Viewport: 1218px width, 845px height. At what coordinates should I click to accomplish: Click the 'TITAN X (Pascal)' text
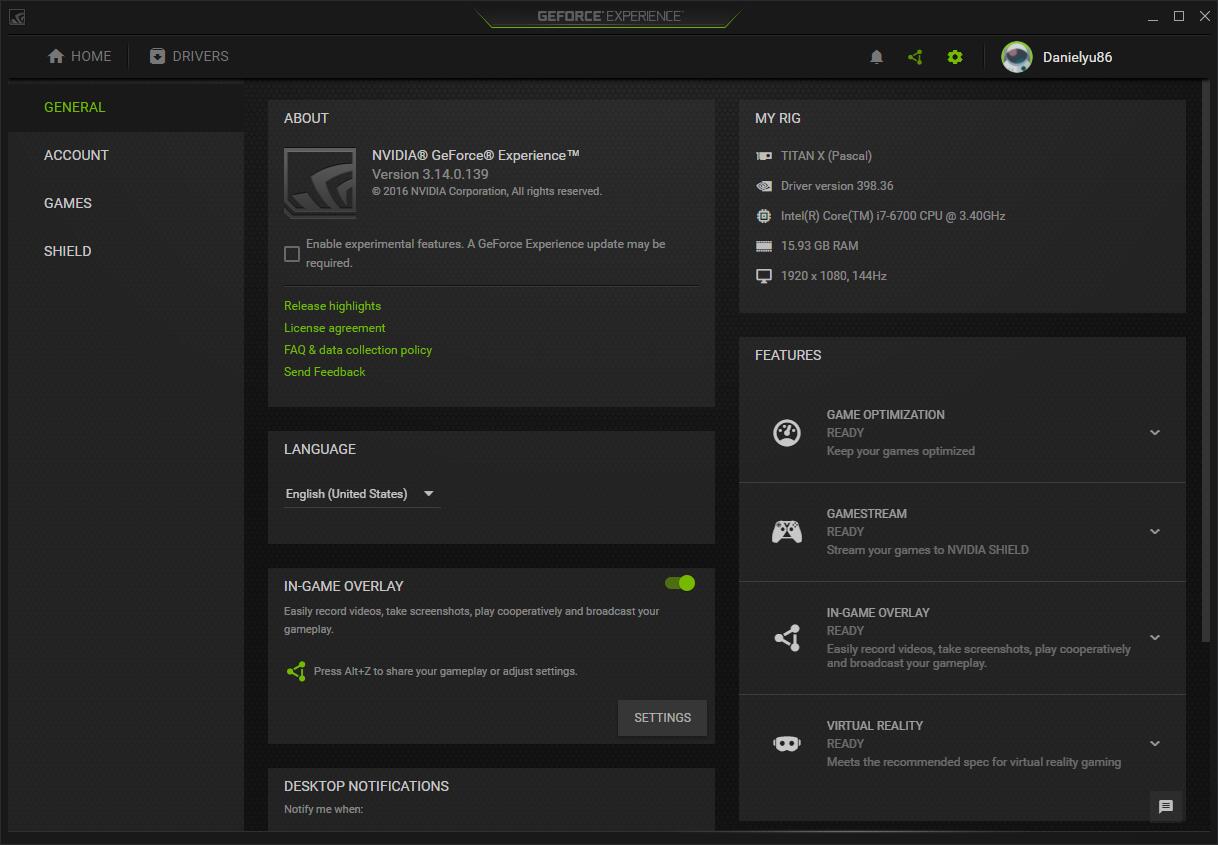coord(826,156)
